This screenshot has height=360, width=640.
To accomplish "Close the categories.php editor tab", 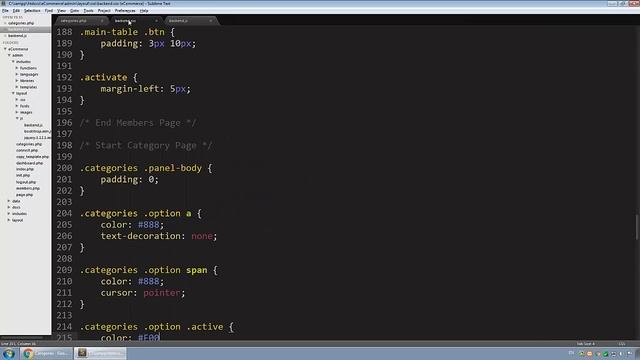I will 102,21.
